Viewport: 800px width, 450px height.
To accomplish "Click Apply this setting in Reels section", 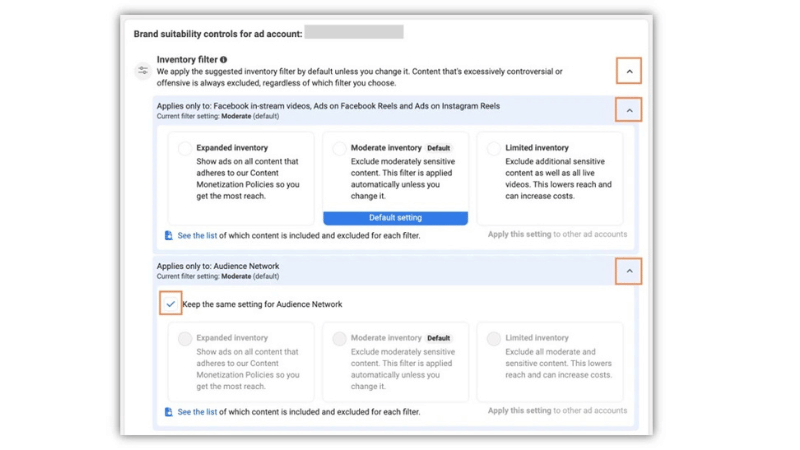I will [519, 235].
